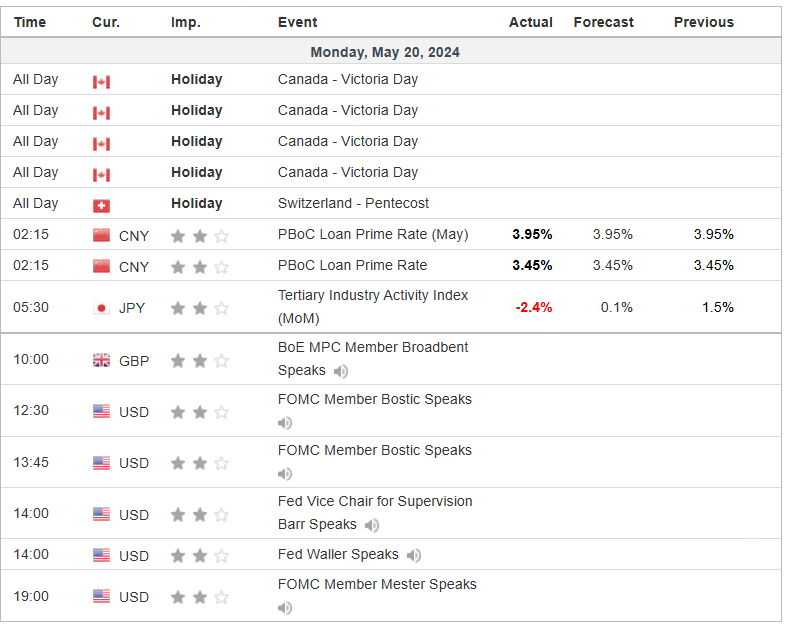The height and width of the screenshot is (633, 791).
Task: Open FOMC Member Mester Speaks event
Action: (x=377, y=584)
